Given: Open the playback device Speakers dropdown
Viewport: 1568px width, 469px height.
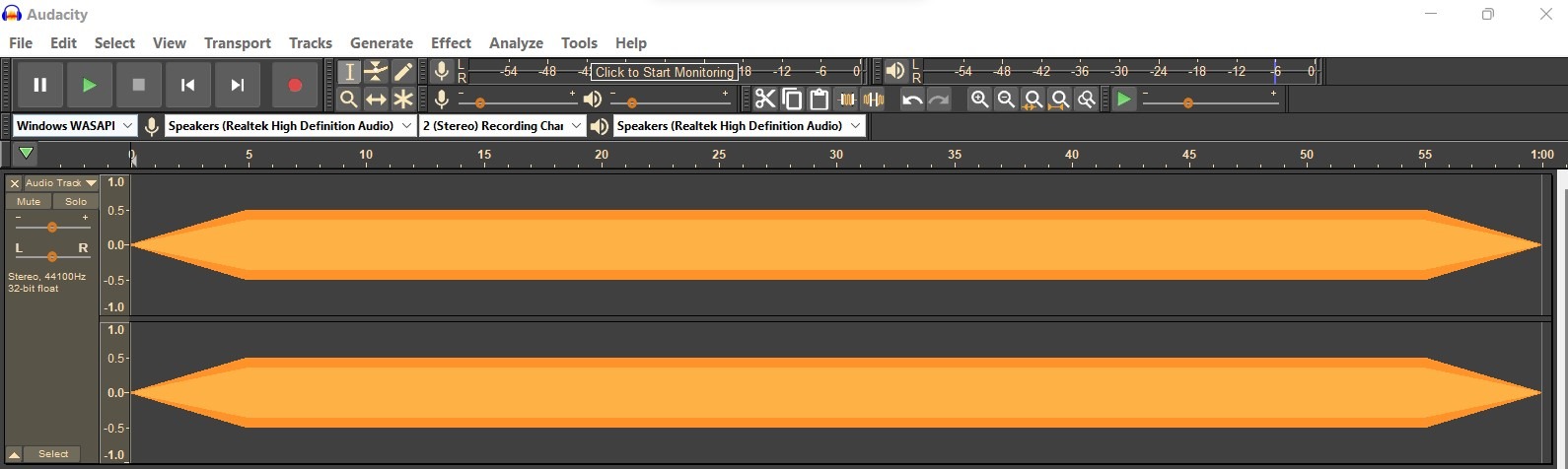Looking at the screenshot, I should 739,126.
